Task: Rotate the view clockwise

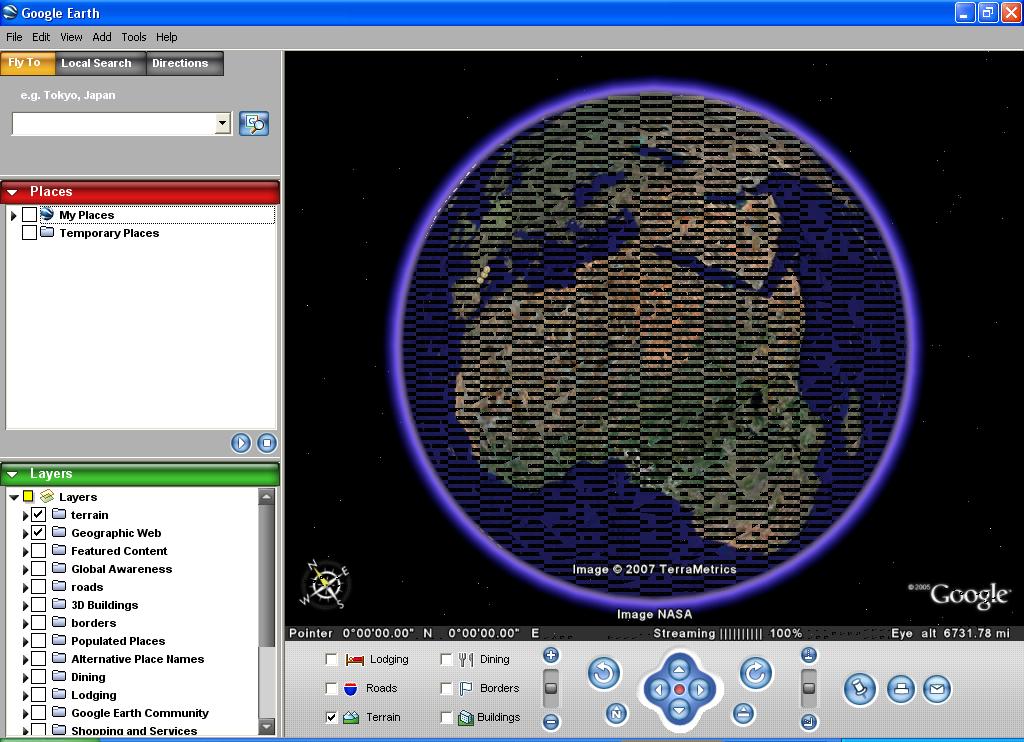Action: coord(756,673)
